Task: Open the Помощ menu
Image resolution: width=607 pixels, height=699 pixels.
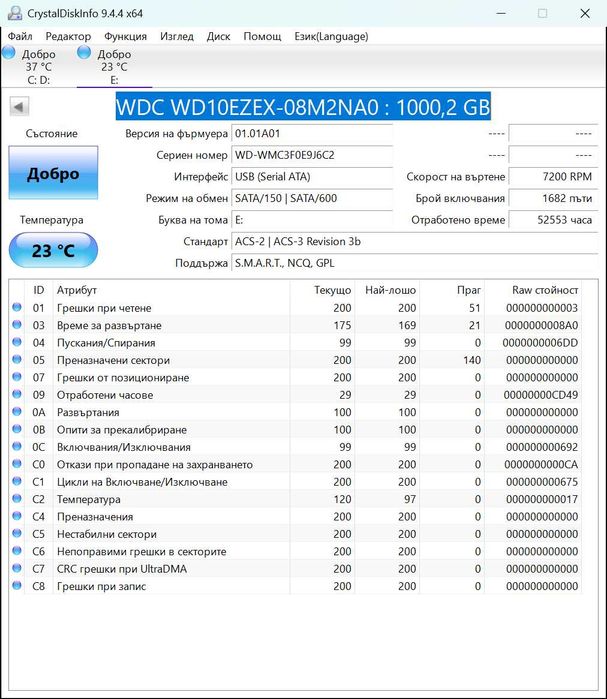Action: (262, 36)
